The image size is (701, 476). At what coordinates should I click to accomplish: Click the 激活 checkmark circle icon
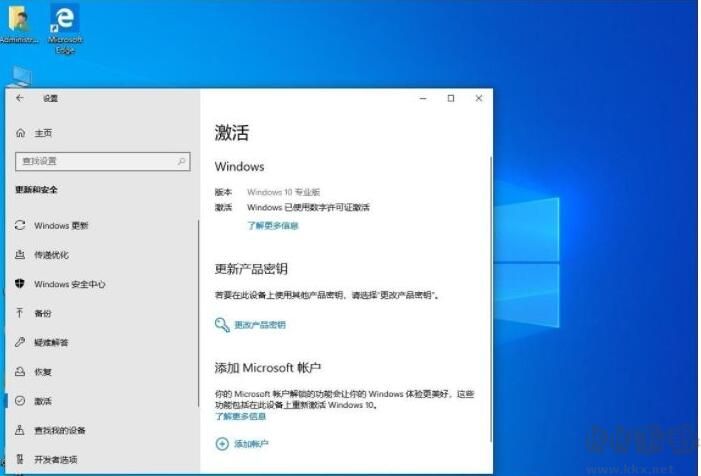[20, 401]
